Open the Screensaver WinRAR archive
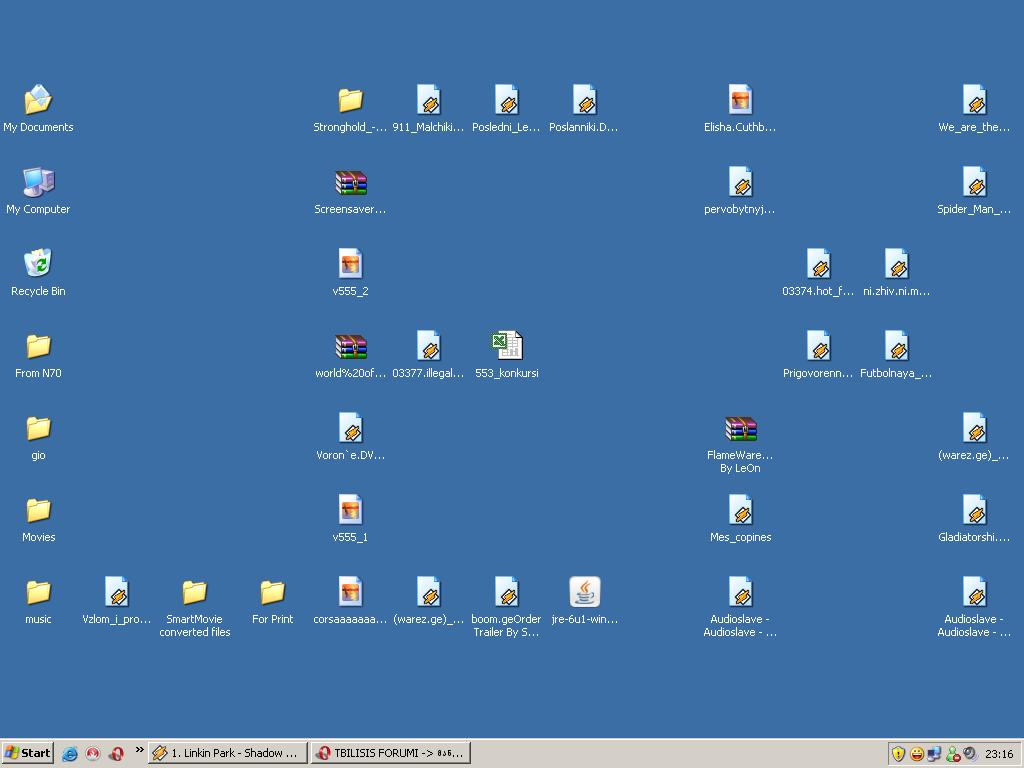This screenshot has height=768, width=1024. coord(350,183)
